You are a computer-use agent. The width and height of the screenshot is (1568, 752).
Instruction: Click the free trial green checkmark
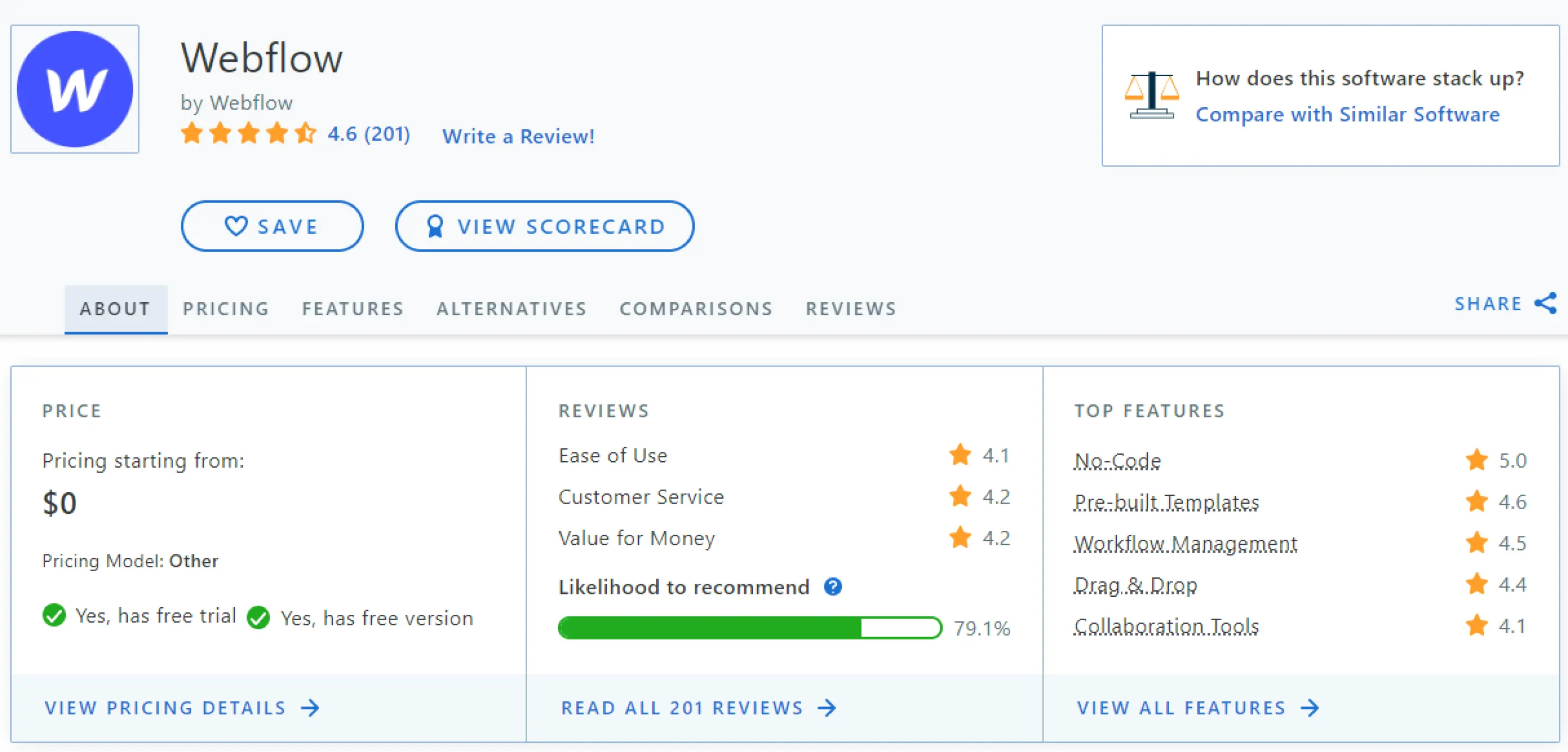[54, 615]
